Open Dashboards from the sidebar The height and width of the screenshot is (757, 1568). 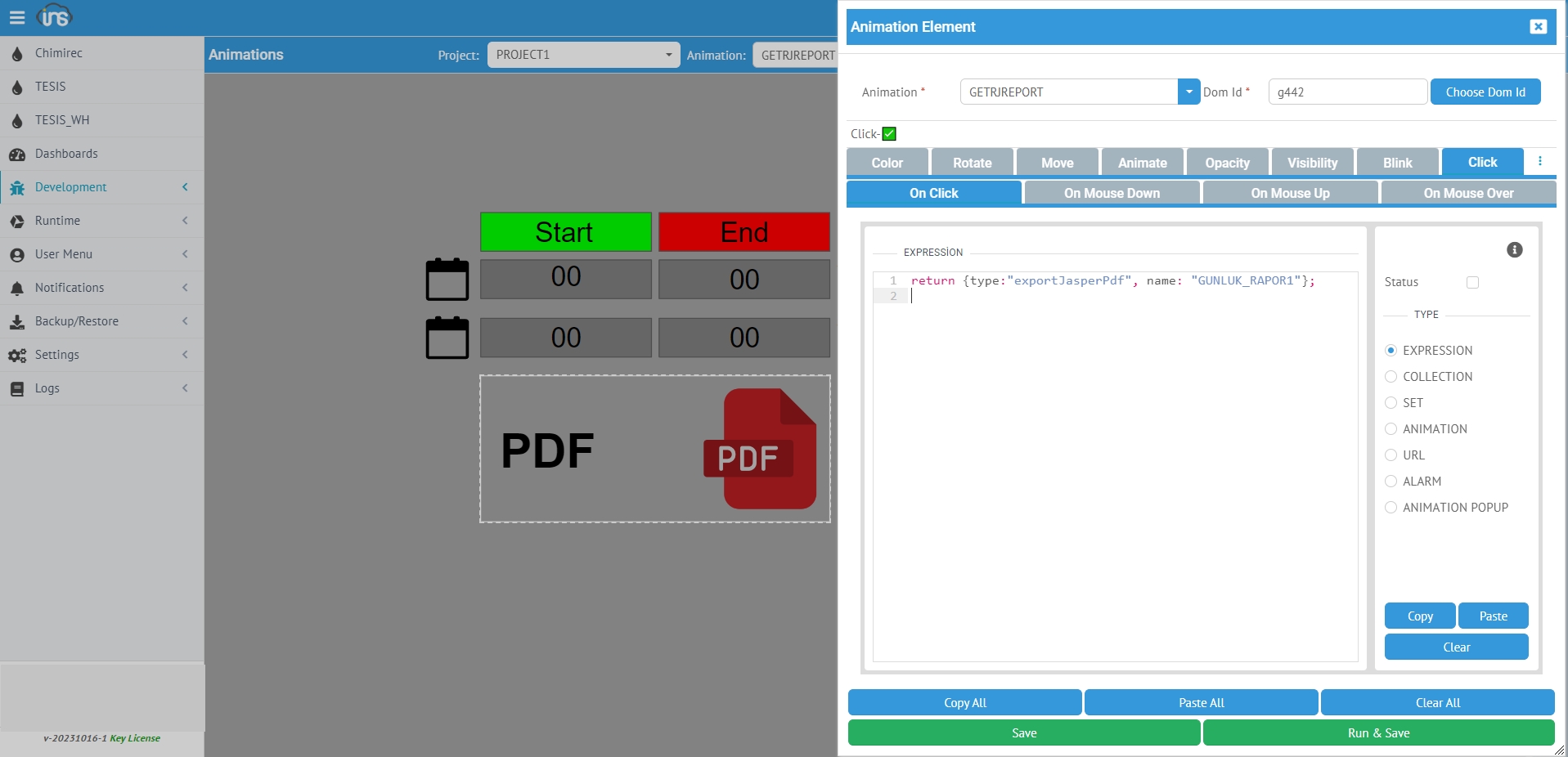click(x=66, y=154)
